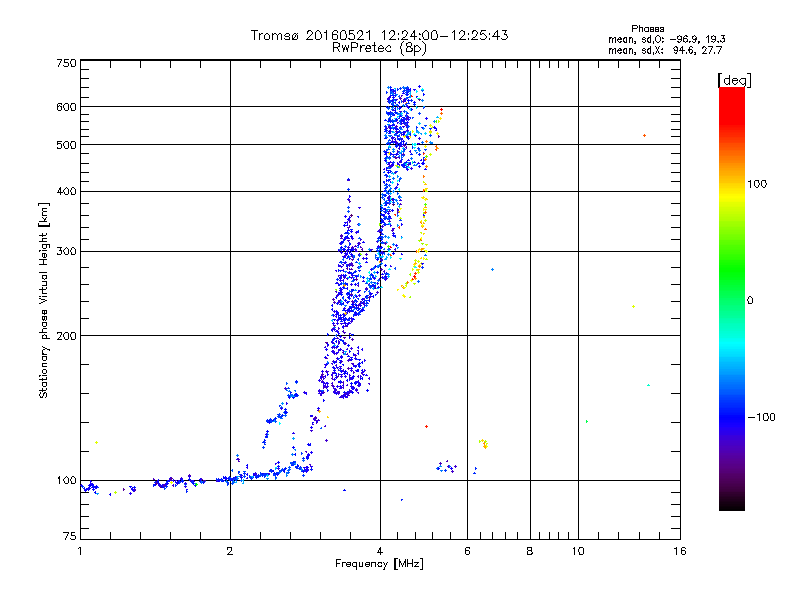Click the 'mean, sd,X: 94.6, 27.7' text
The width and height of the screenshot is (800, 600).
pyautogui.click(x=665, y=50)
